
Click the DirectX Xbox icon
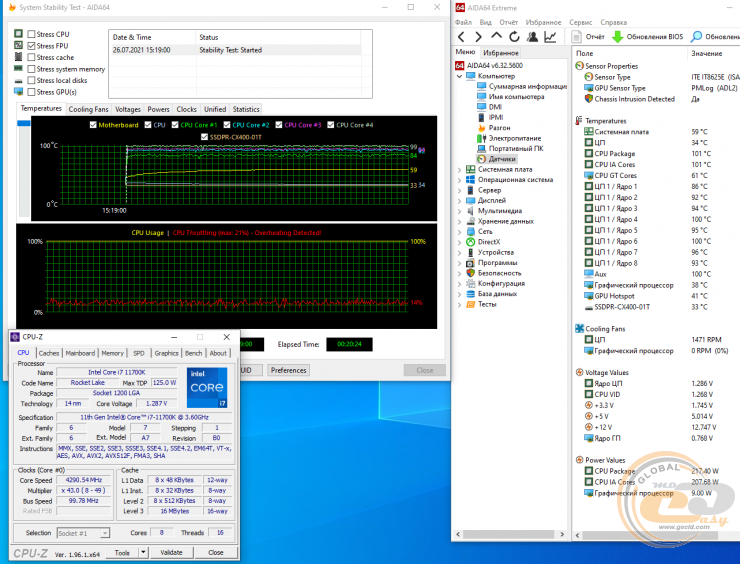471,242
